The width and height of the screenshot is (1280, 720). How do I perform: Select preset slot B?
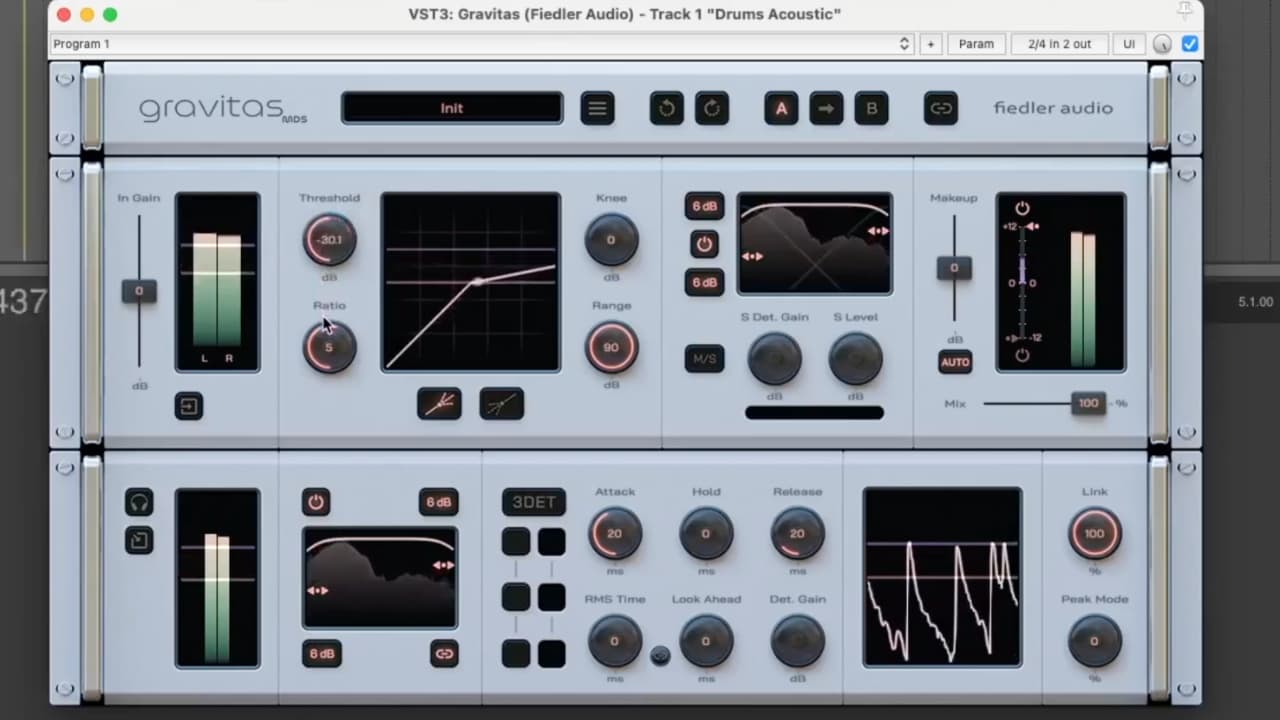(x=871, y=108)
